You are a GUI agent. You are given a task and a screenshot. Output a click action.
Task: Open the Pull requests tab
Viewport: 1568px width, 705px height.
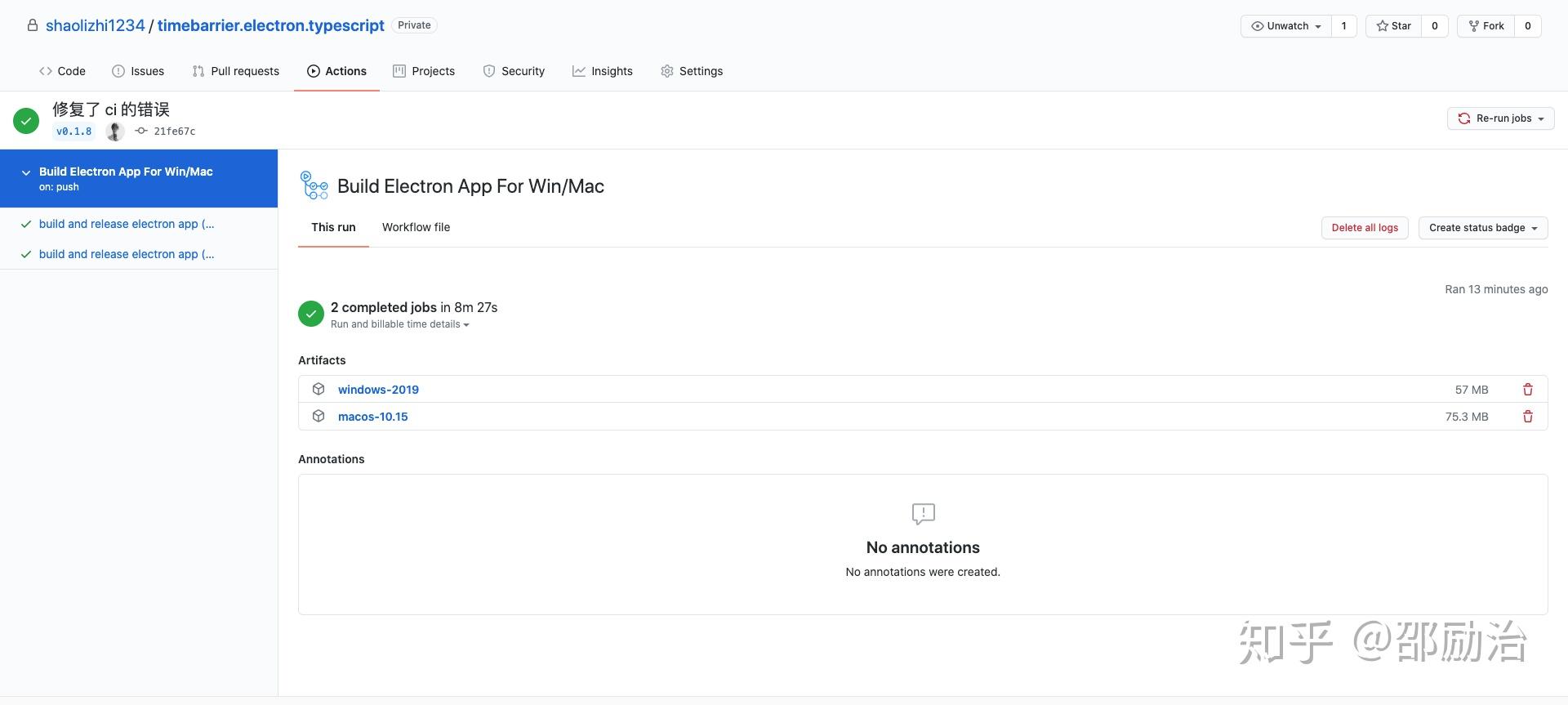coord(235,71)
